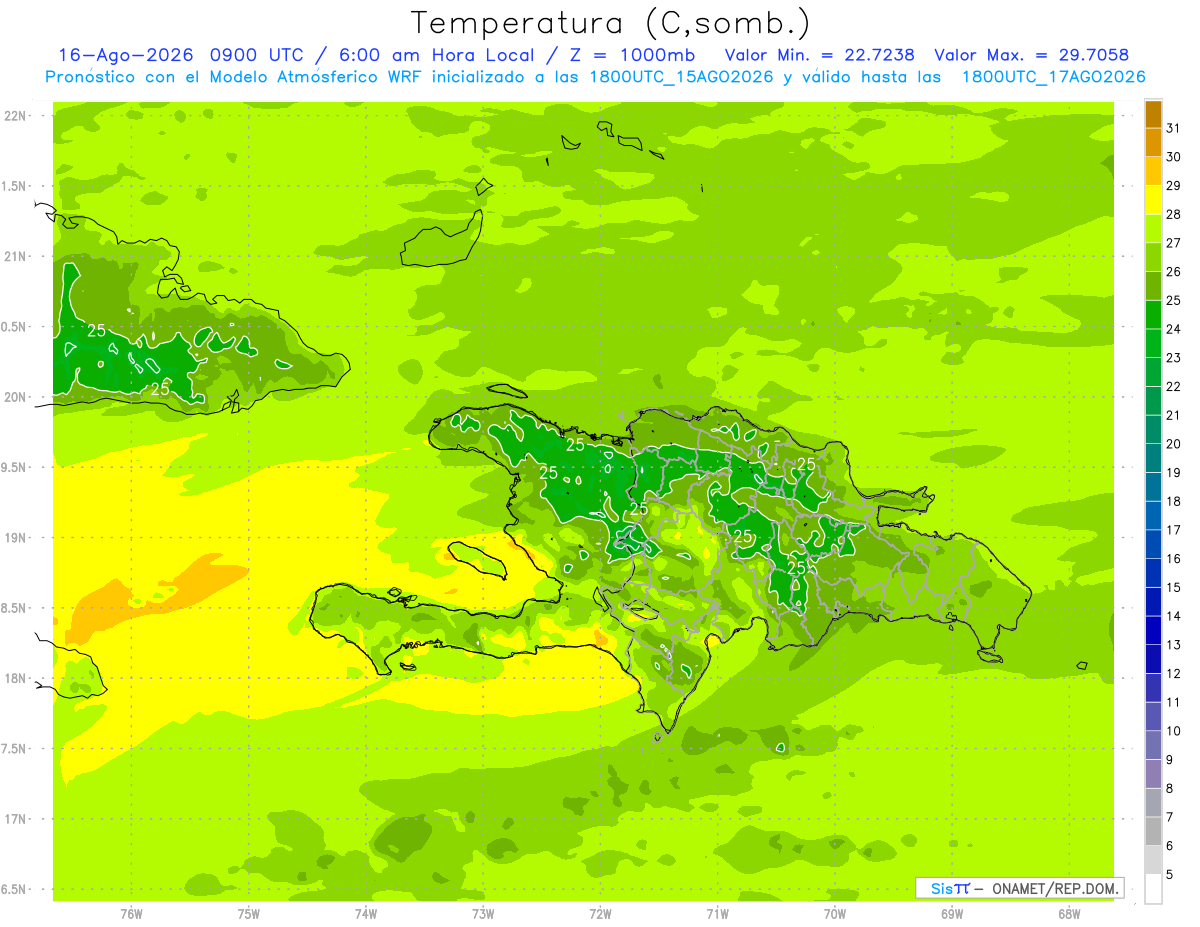Viewport: 1200px width, 927px height.
Task: Click the '68W' longitude label
Action: (x=1069, y=913)
